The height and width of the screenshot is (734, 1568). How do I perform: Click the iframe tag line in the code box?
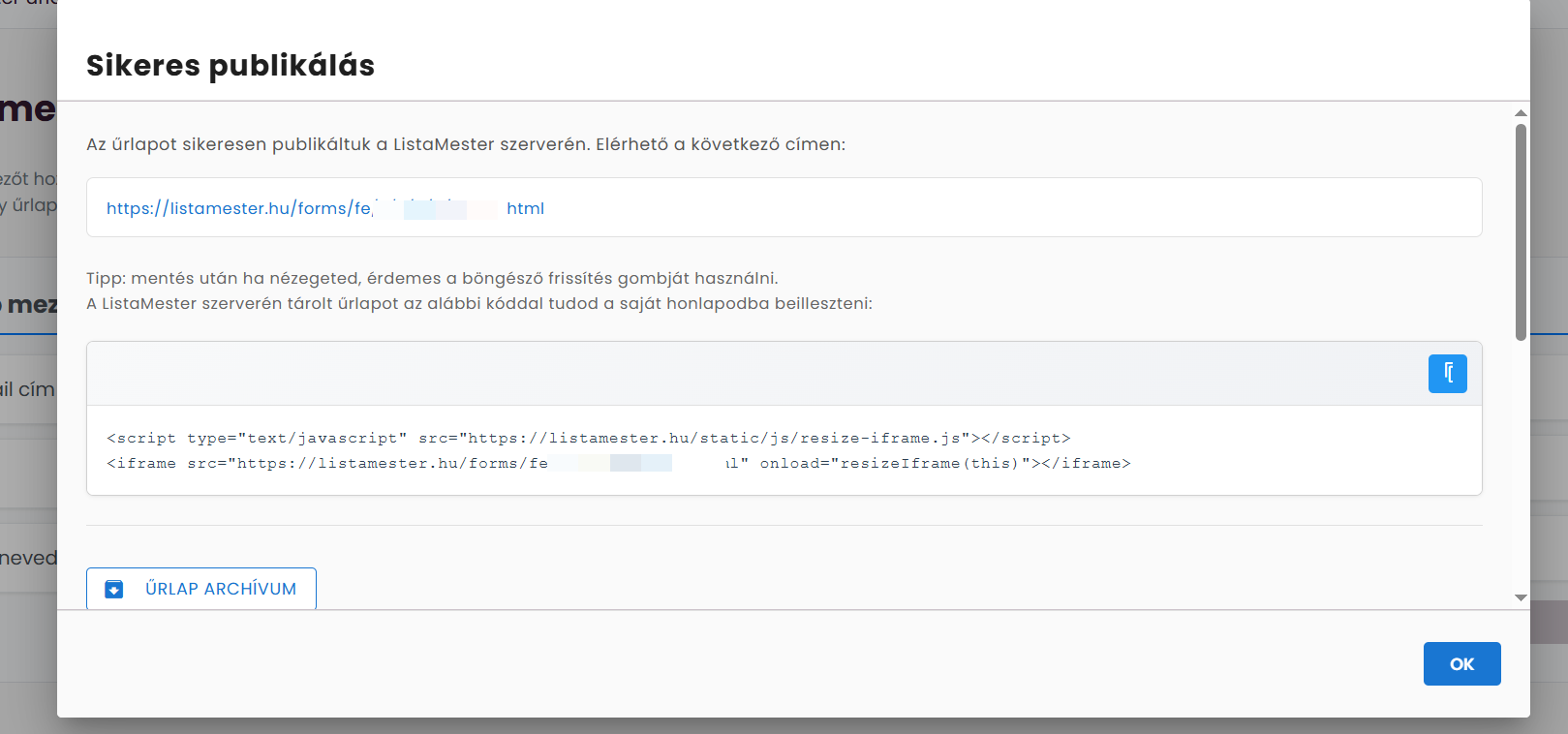619,463
